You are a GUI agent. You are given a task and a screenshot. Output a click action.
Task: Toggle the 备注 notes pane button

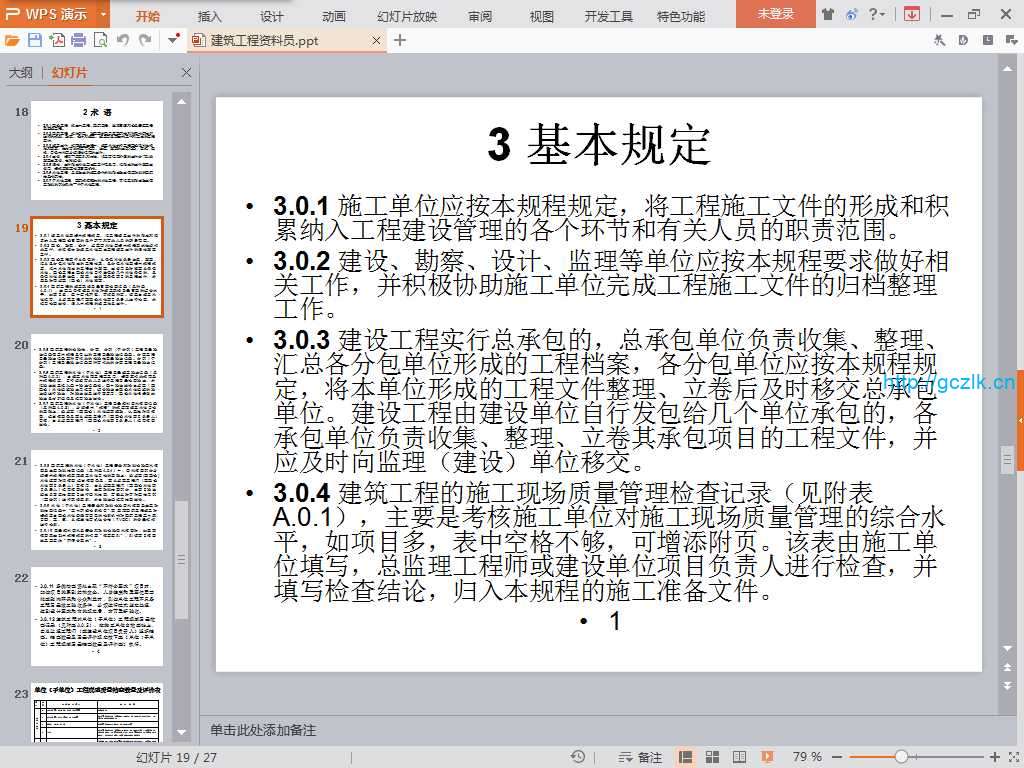point(641,757)
